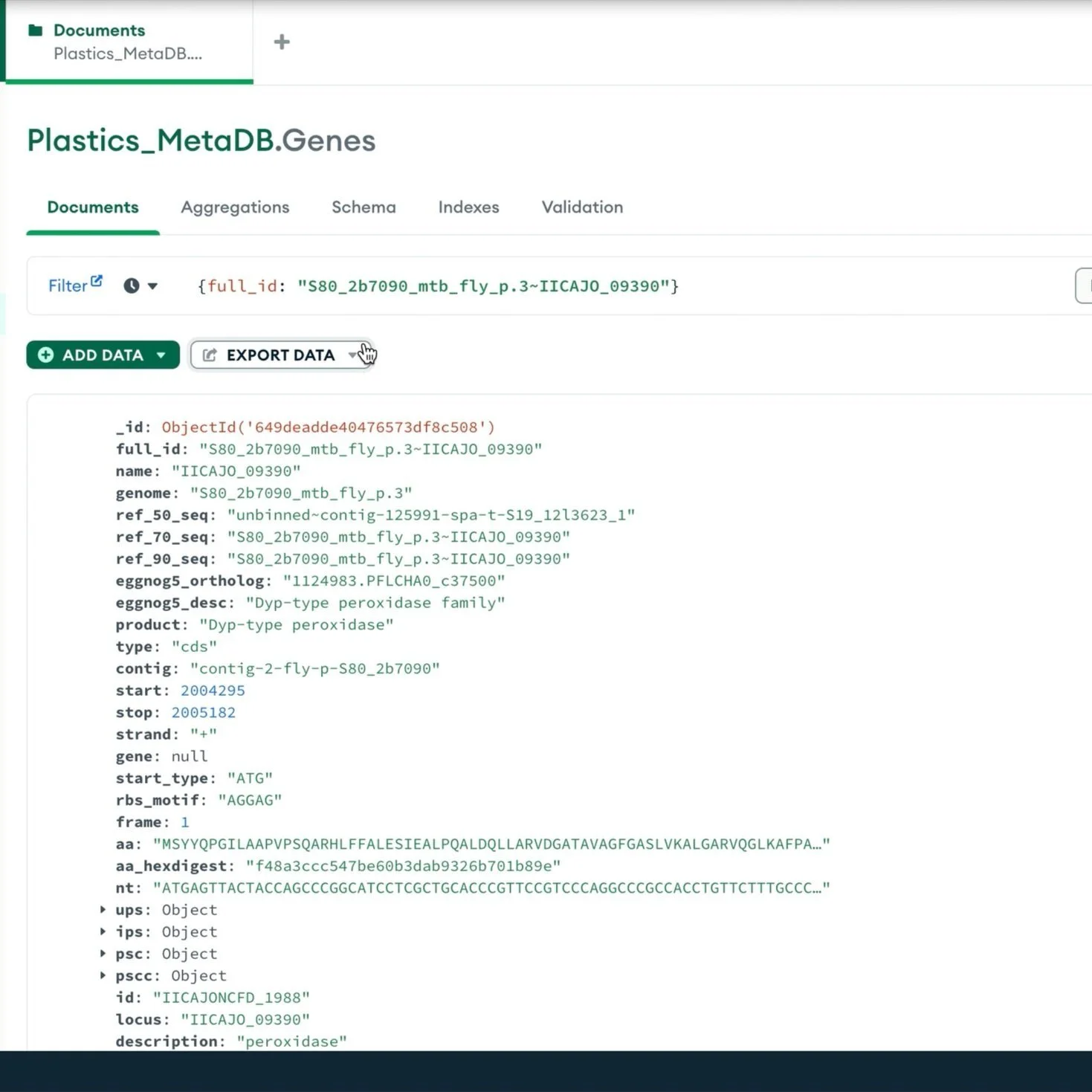Expand query history dropdown arrow
Image resolution: width=1092 pixels, height=1092 pixels.
[152, 285]
